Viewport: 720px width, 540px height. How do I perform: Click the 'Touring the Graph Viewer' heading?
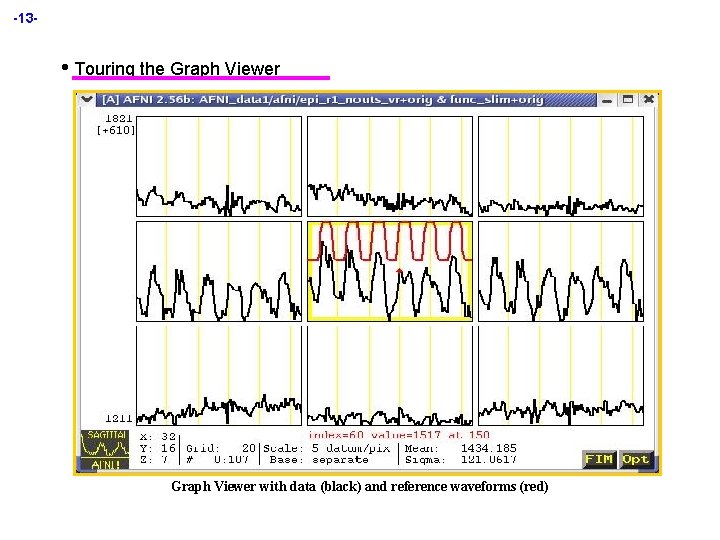point(177,69)
